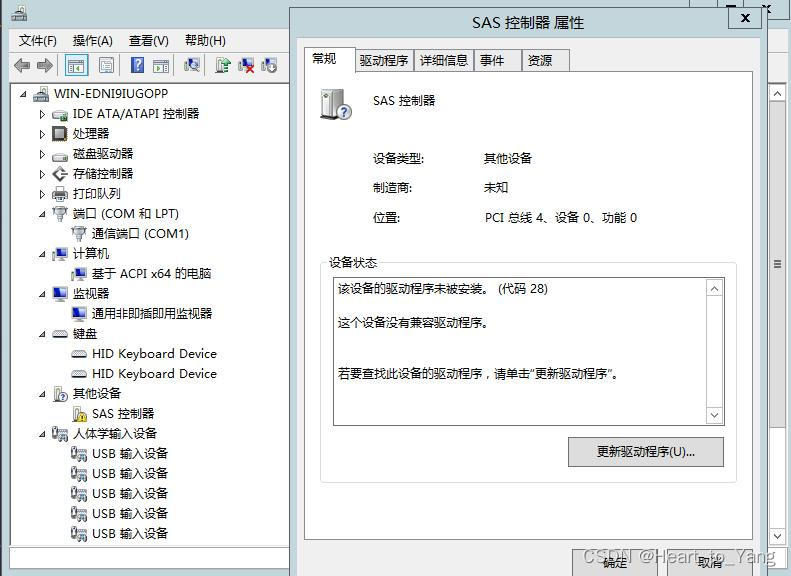Toggle the show/hide action pane toolbar icon
The height and width of the screenshot is (576, 791).
(161, 65)
